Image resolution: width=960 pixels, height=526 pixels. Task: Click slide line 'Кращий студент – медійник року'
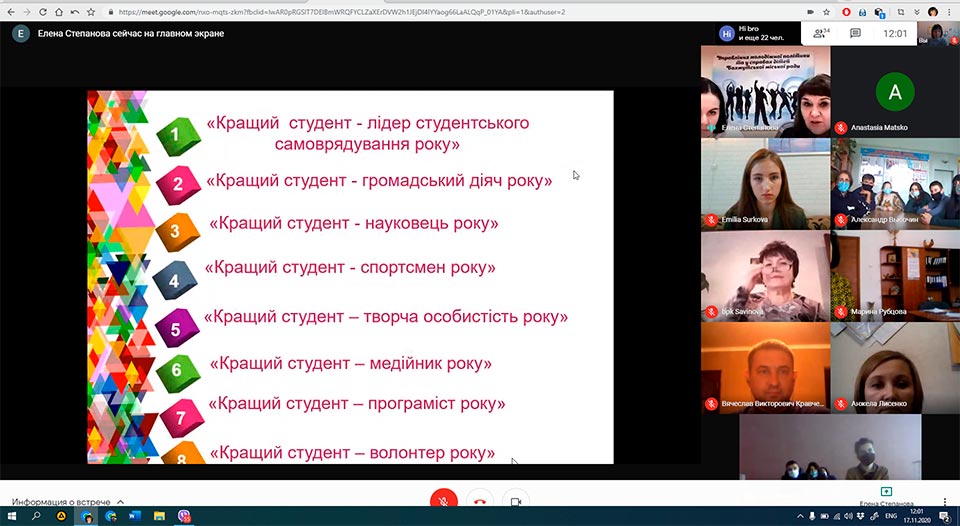pos(350,363)
